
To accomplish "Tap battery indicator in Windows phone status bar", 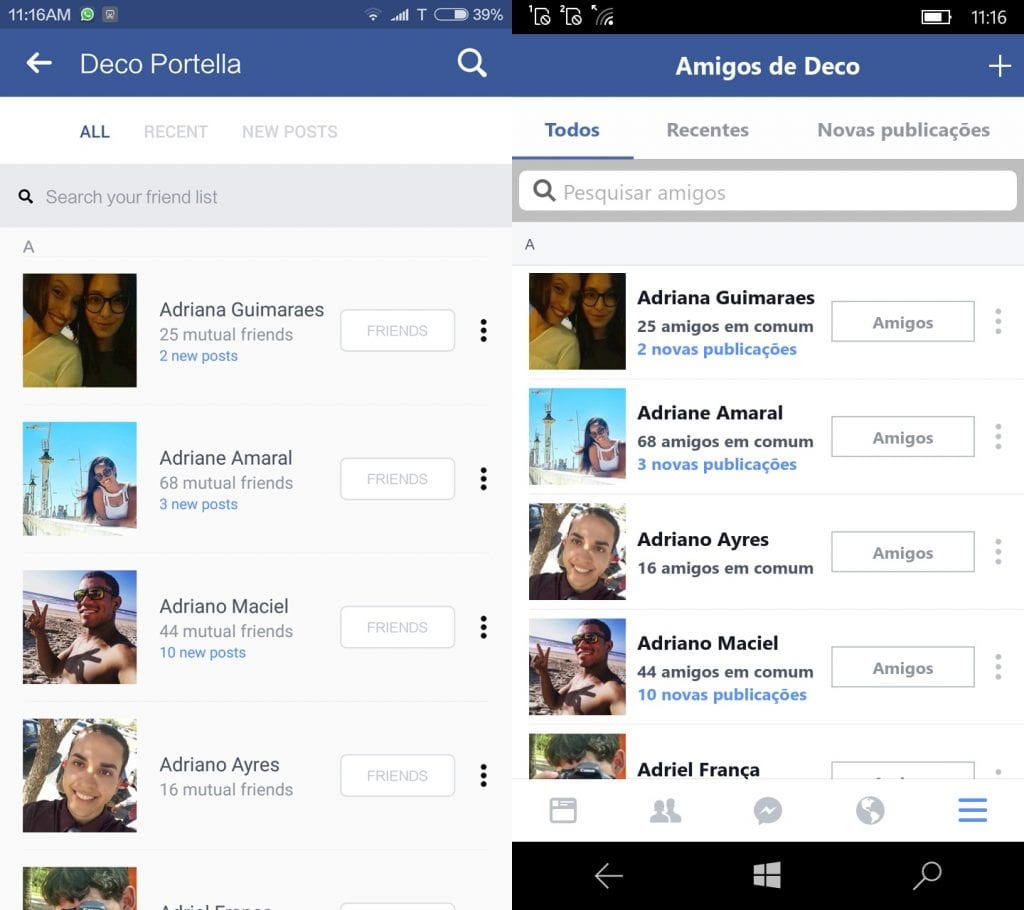I will (935, 17).
